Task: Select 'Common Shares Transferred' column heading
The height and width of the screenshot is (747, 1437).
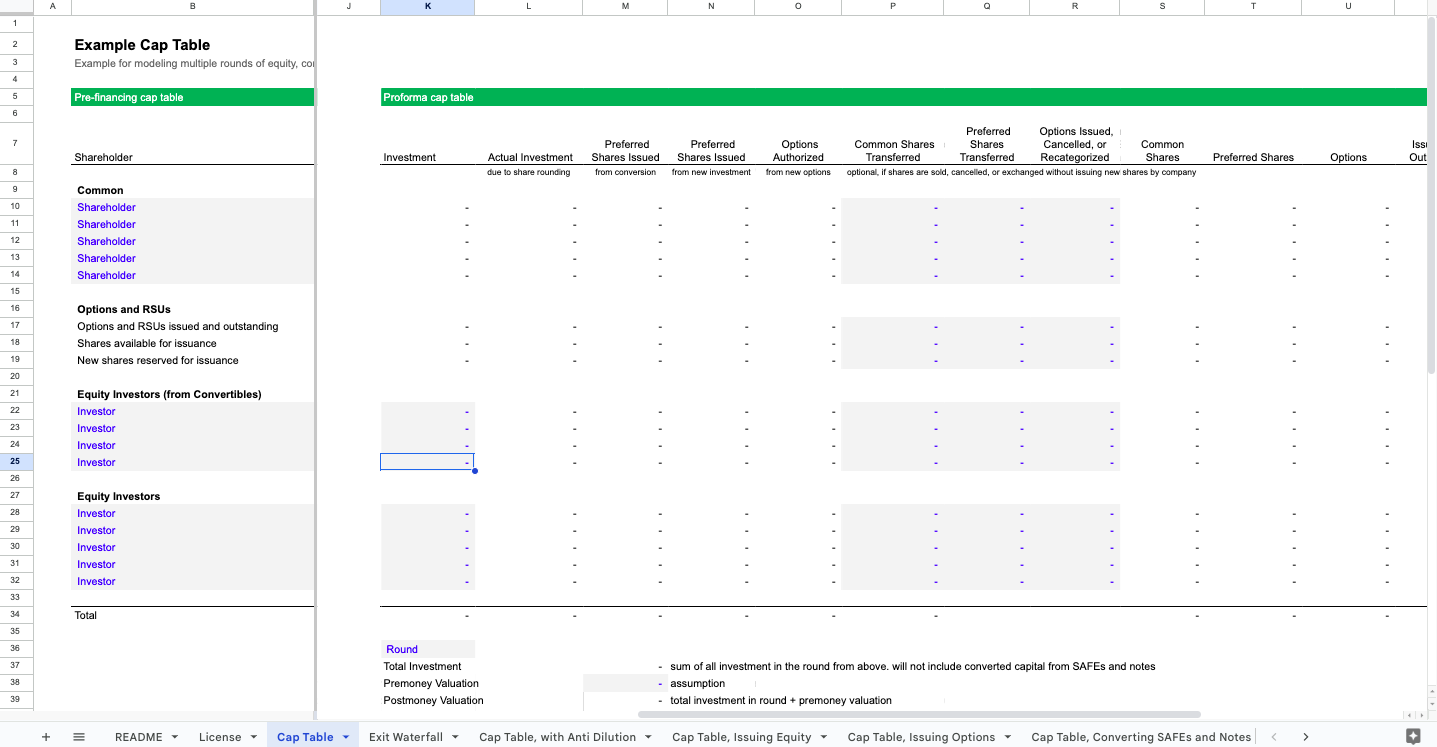Action: (893, 150)
